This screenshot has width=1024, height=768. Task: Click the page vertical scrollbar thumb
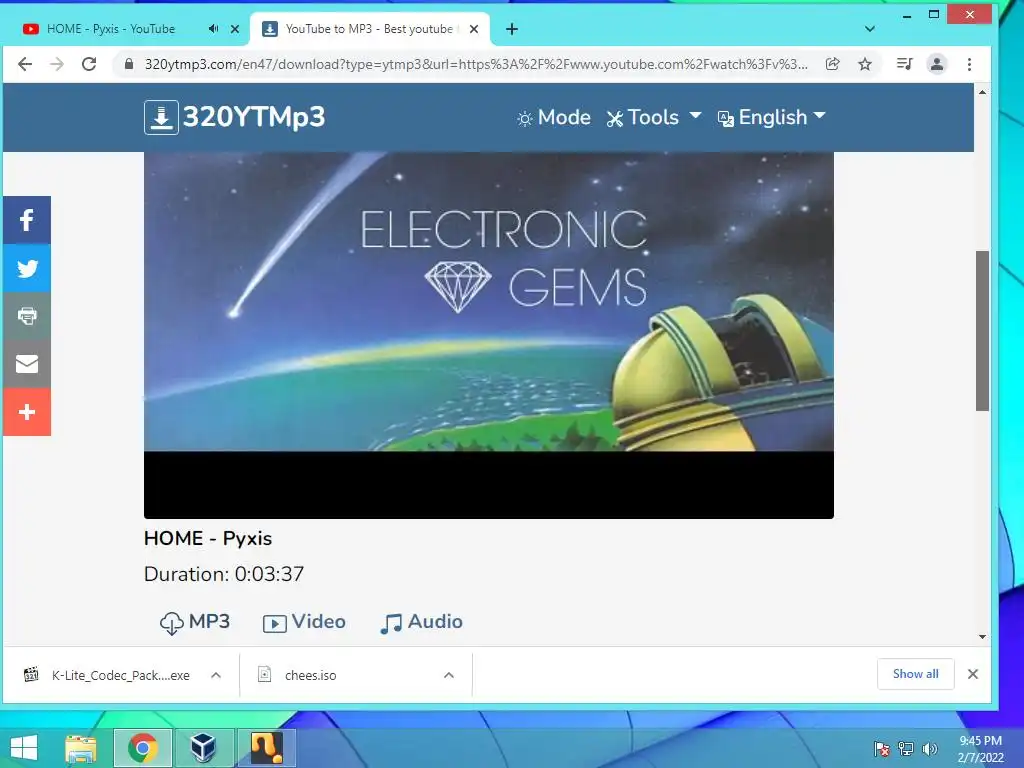982,330
